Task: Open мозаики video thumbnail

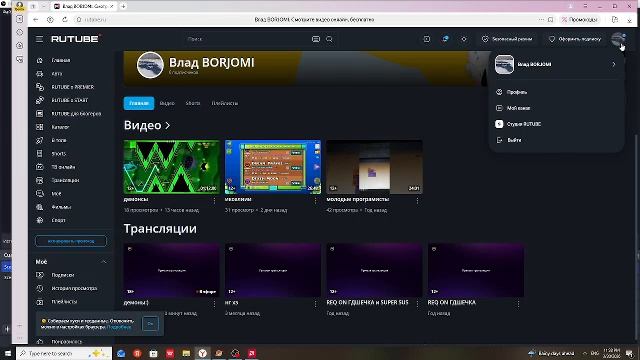Action: click(273, 167)
